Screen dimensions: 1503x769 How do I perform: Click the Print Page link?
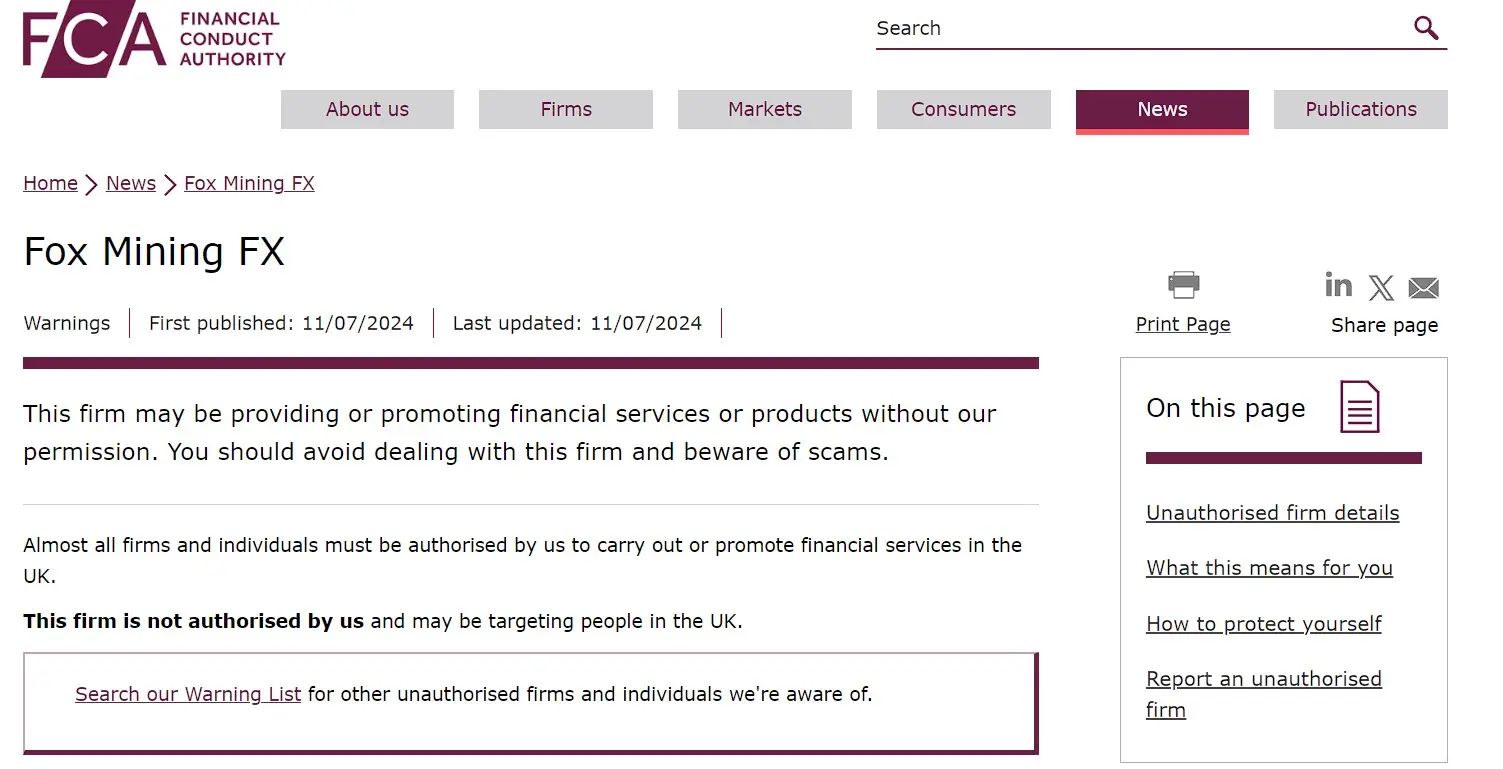(1183, 324)
